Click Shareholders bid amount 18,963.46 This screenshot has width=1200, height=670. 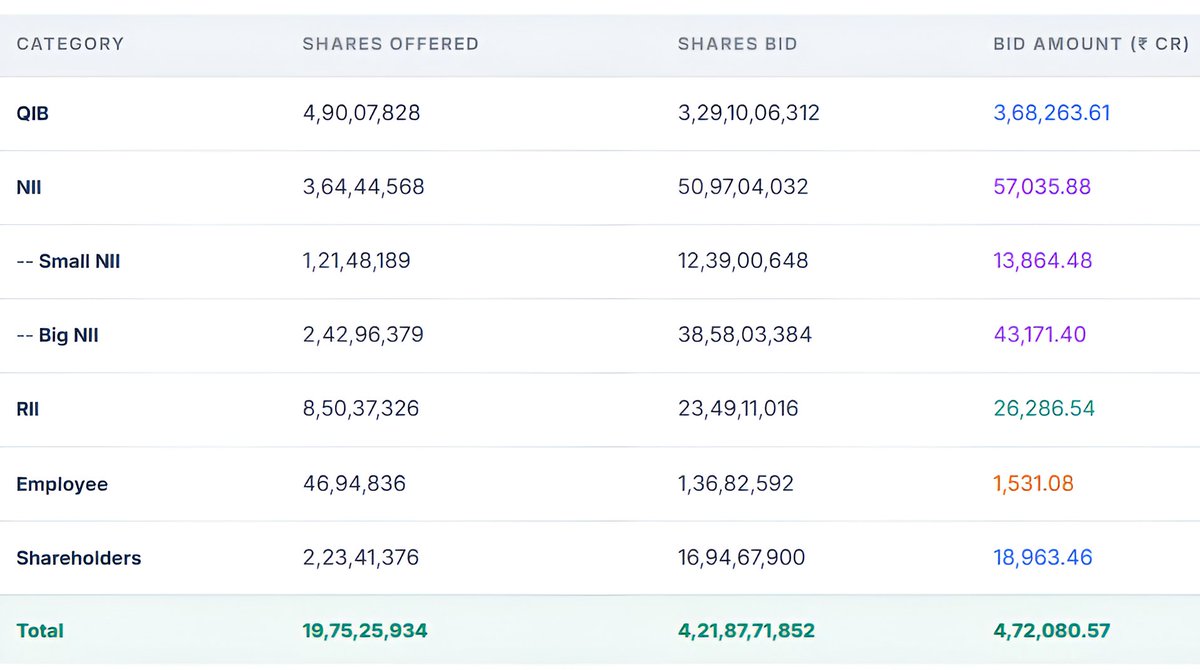coord(1043,557)
